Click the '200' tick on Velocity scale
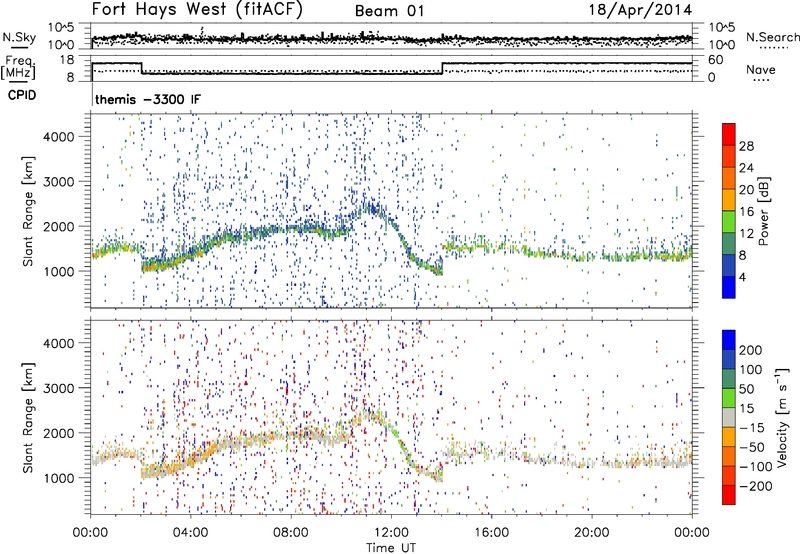 point(750,350)
